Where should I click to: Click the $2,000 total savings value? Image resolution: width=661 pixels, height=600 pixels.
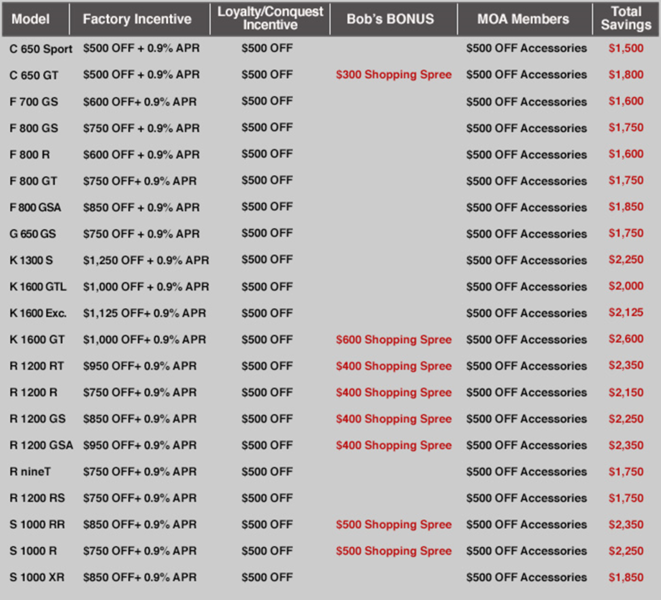626,286
